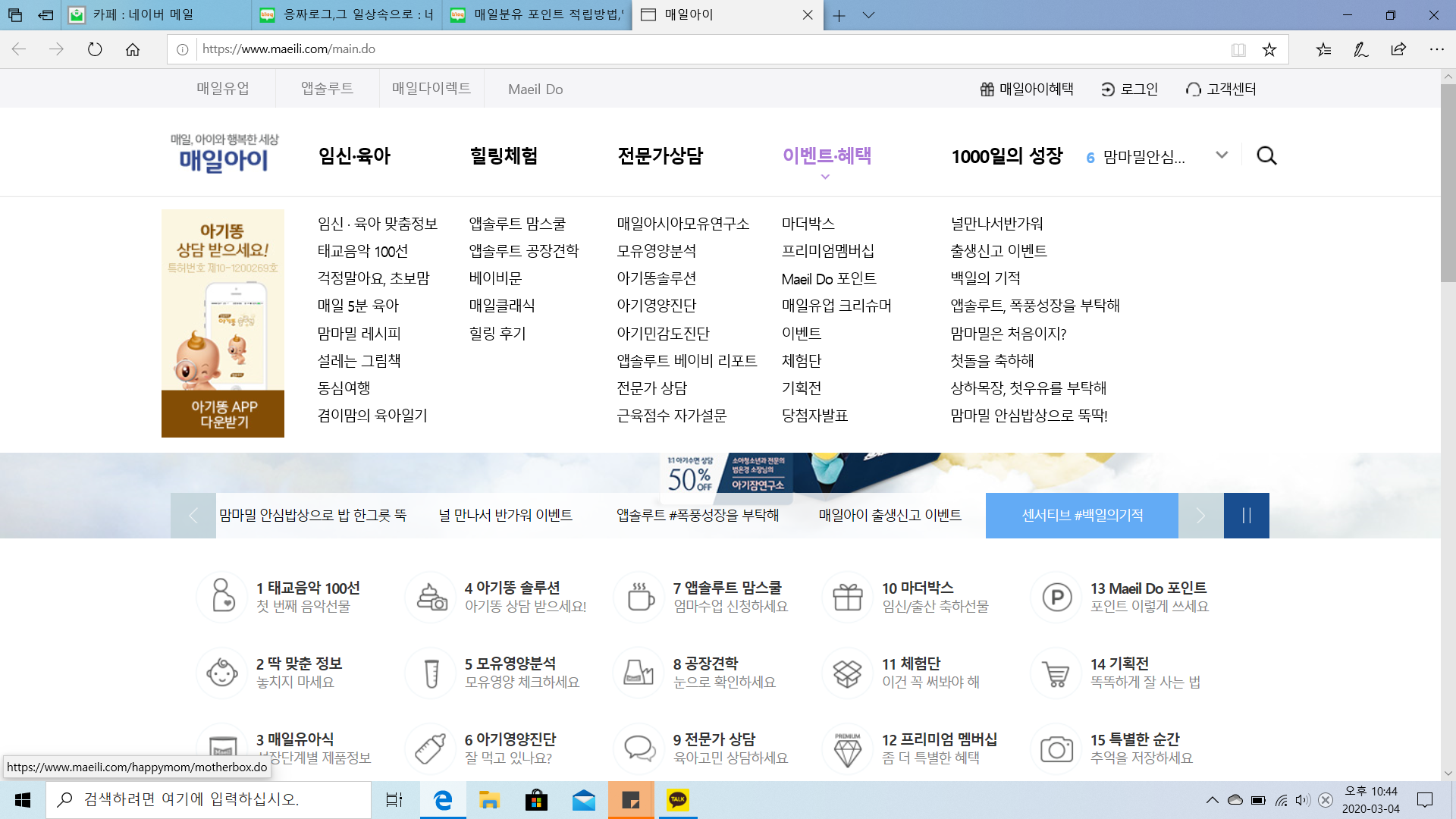This screenshot has height=819, width=1456.
Task: Select 매일아이 출생신고 이벤트 carousel item
Action: click(890, 516)
